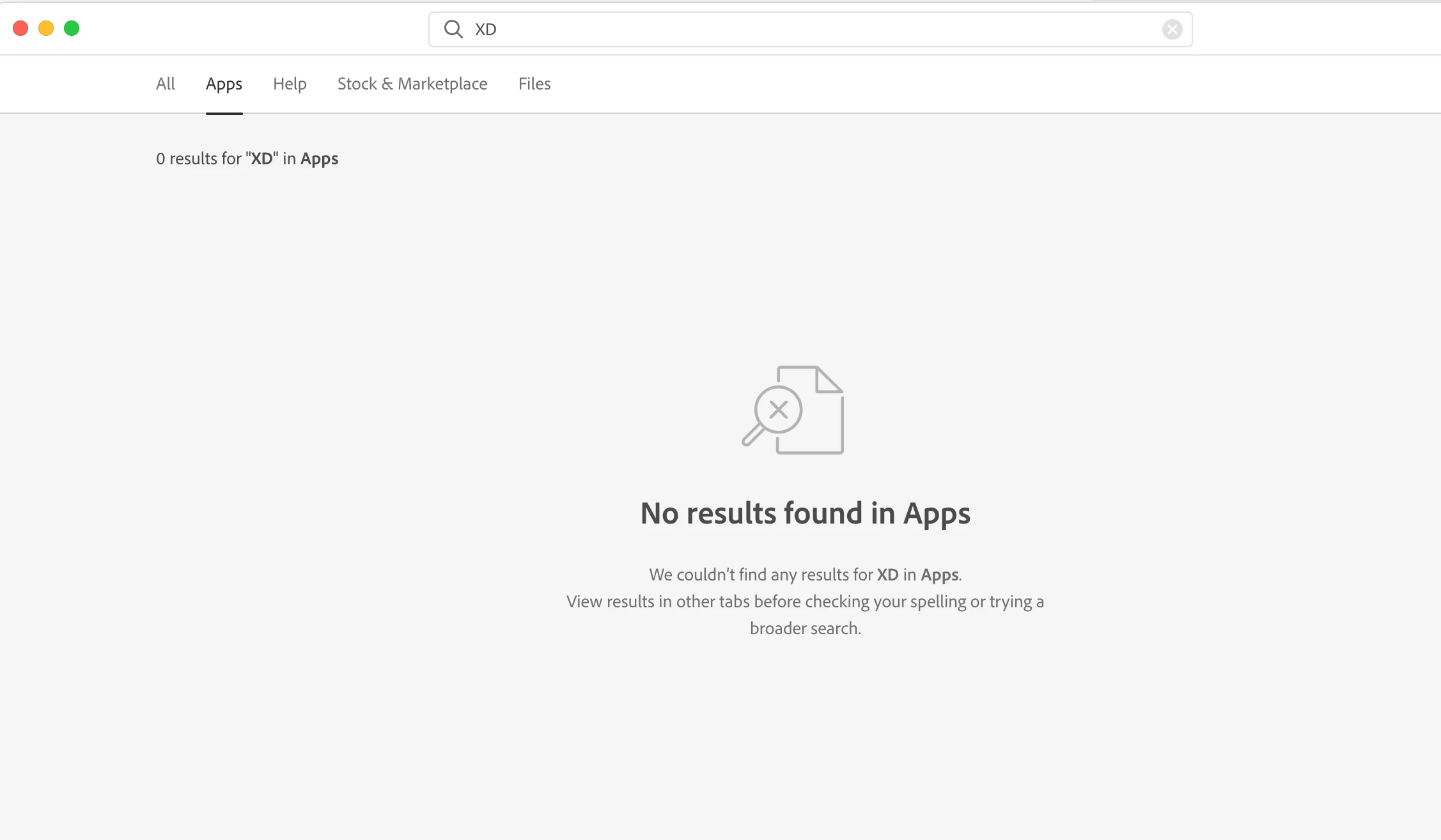Click the magnifying glass search icon
Screen dimensions: 1441x840
click(x=453, y=29)
